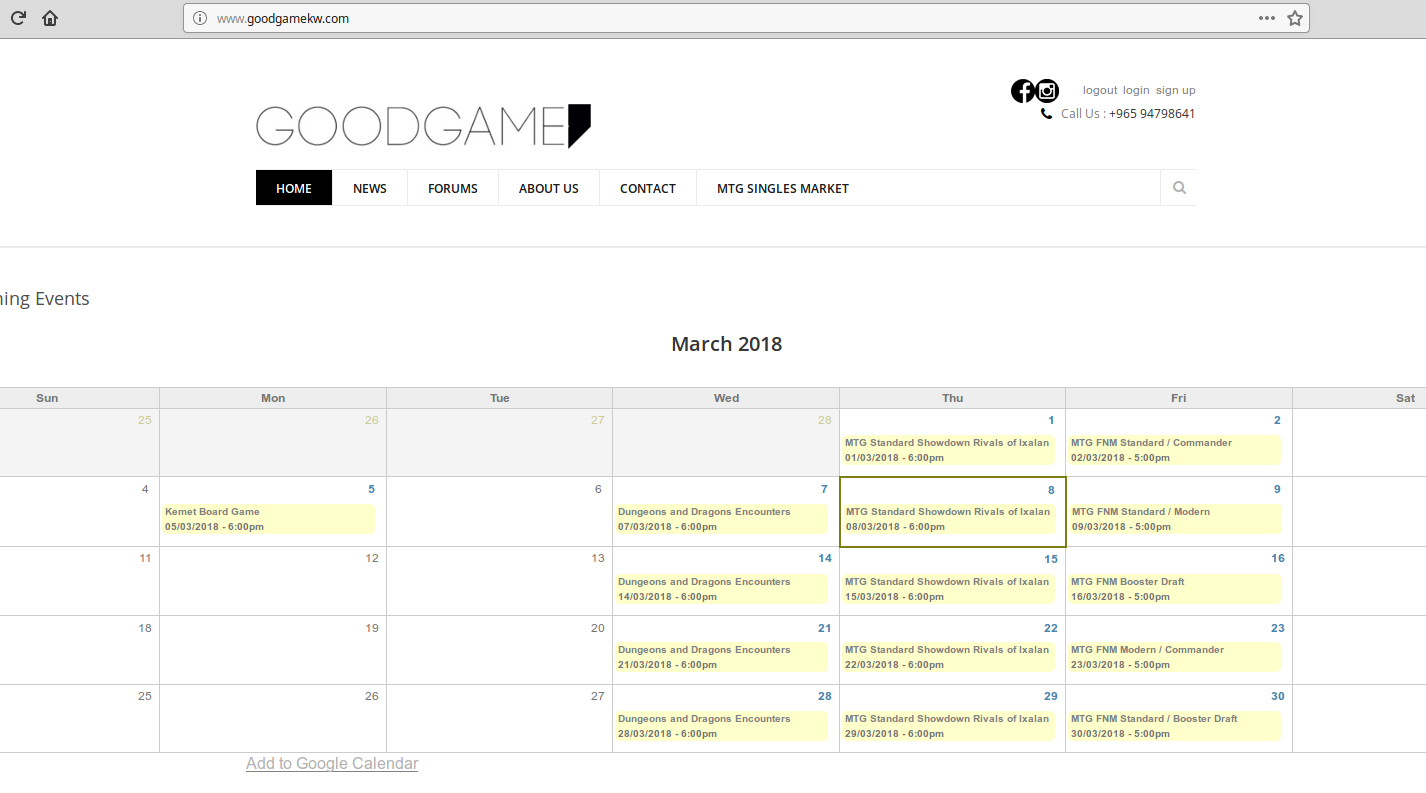Open the ABOUT US menu item

pyautogui.click(x=549, y=188)
